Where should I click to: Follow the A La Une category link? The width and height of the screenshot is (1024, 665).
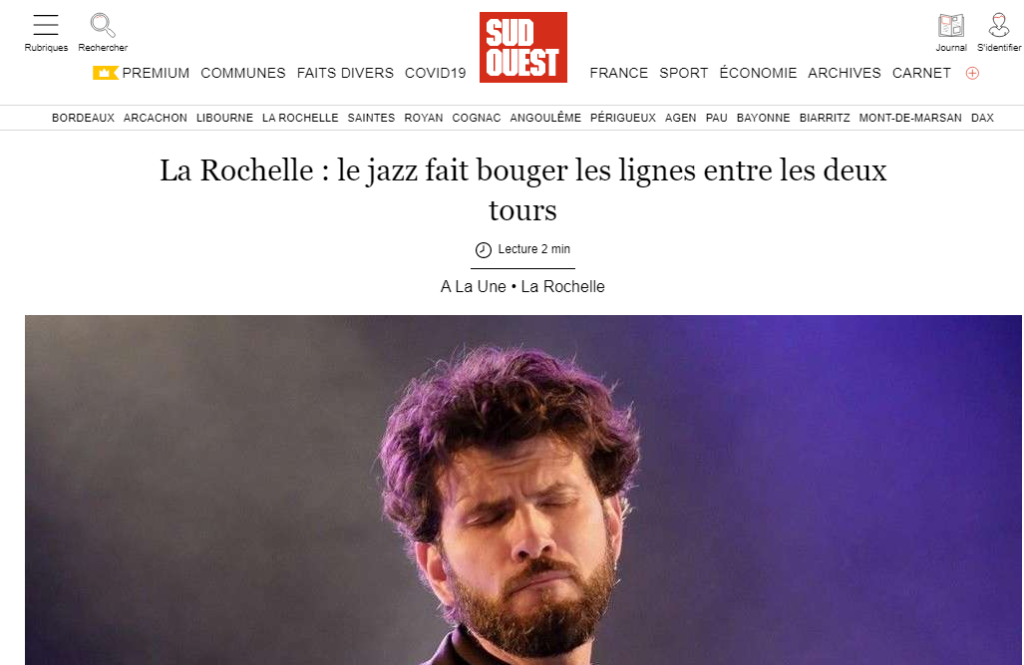pos(473,287)
